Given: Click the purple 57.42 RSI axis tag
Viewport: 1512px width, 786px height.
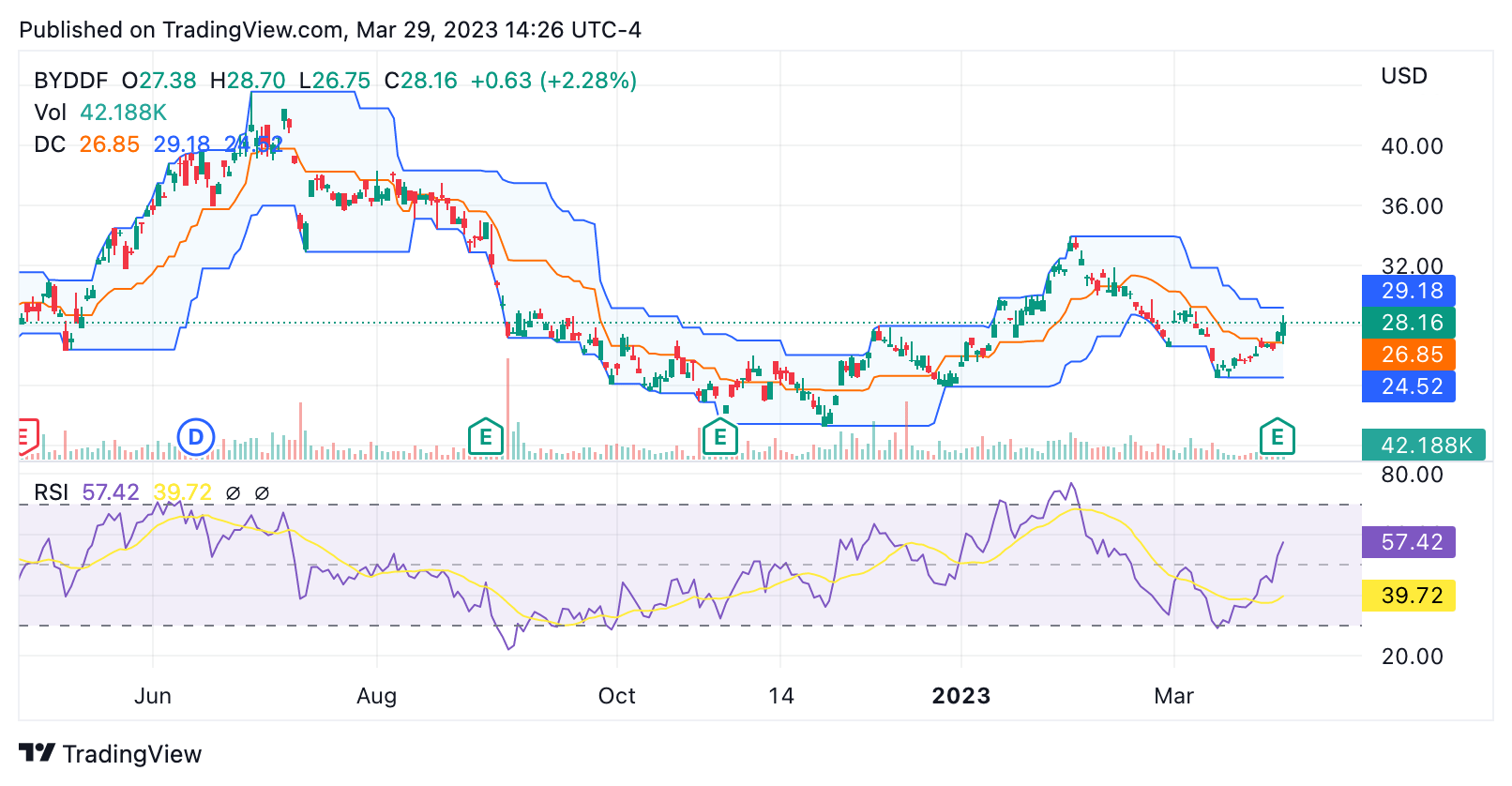Looking at the screenshot, I should click(x=1409, y=542).
